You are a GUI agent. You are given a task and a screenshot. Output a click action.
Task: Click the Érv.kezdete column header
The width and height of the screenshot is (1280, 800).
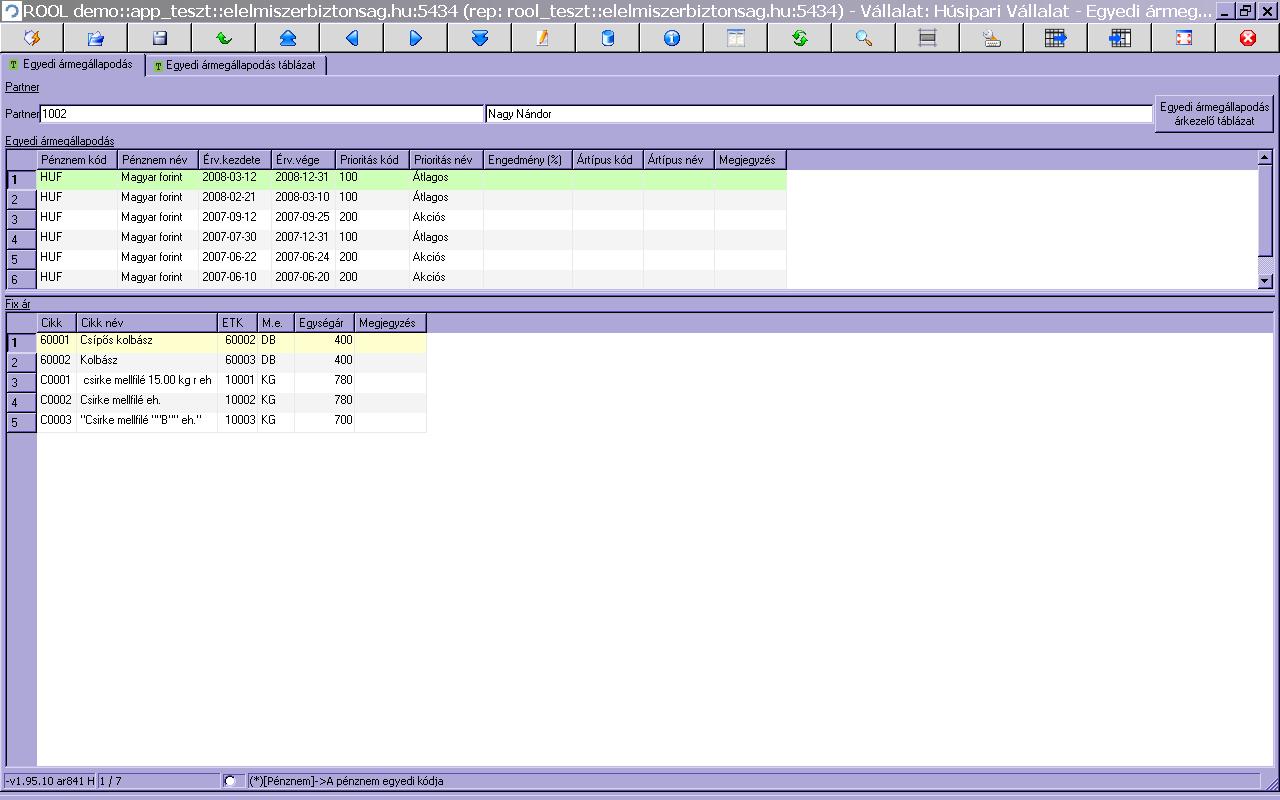[x=235, y=160]
